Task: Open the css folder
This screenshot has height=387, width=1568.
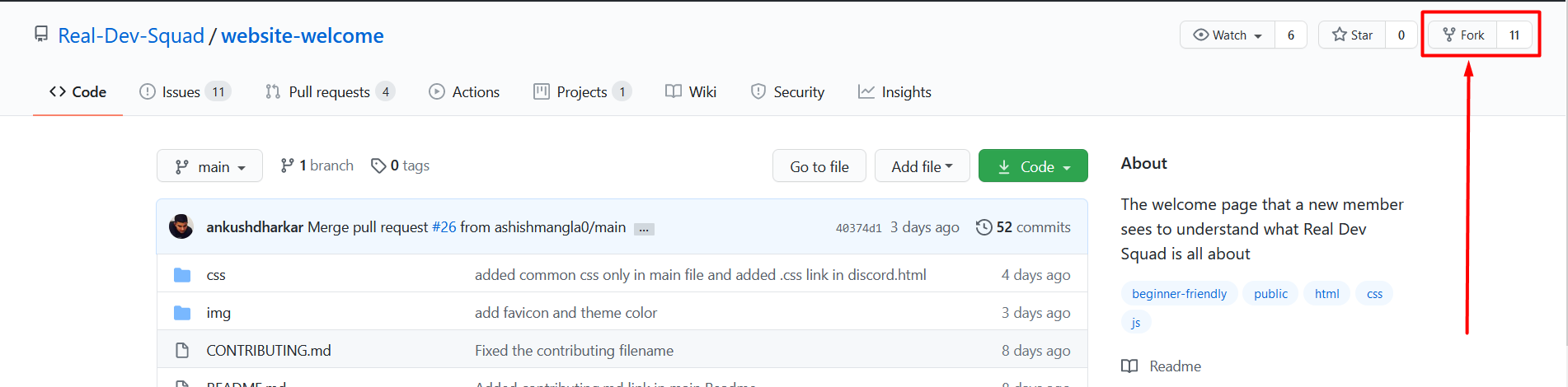Action: 216,275
